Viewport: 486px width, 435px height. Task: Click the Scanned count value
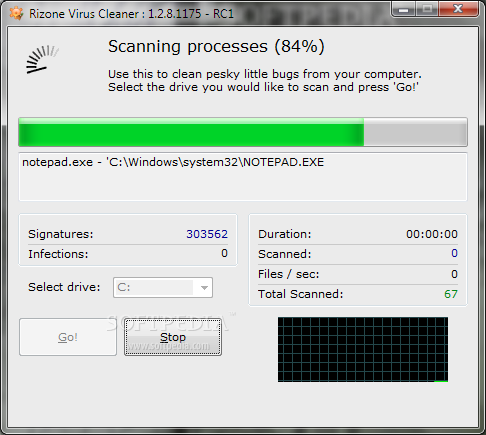[454, 253]
